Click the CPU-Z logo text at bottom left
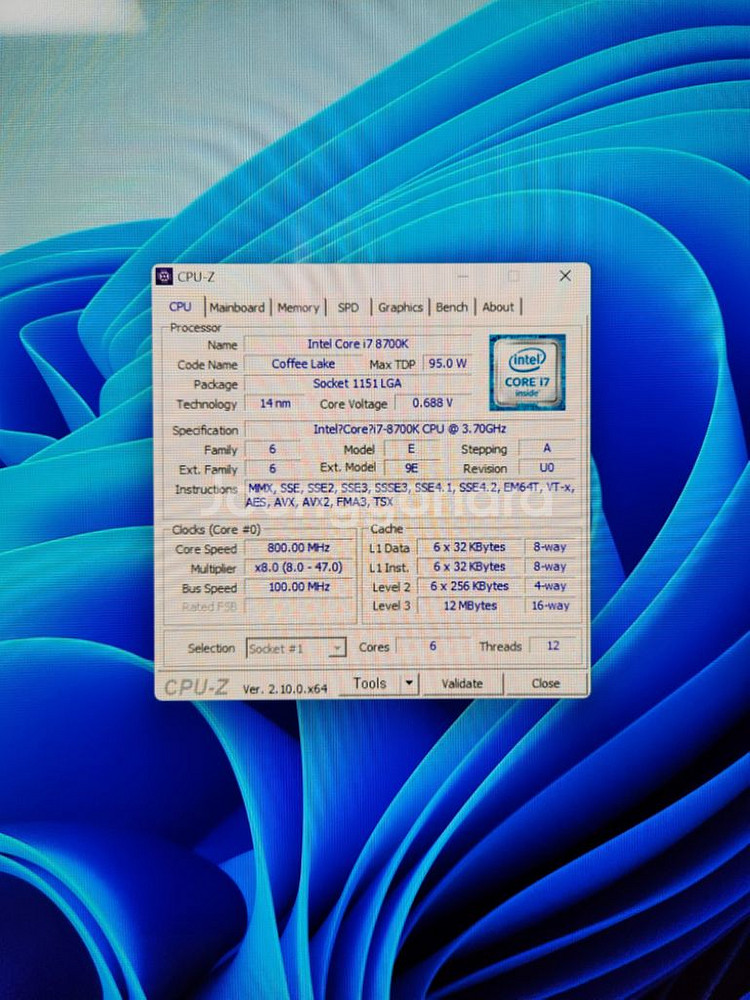The height and width of the screenshot is (1000, 750). click(x=196, y=687)
